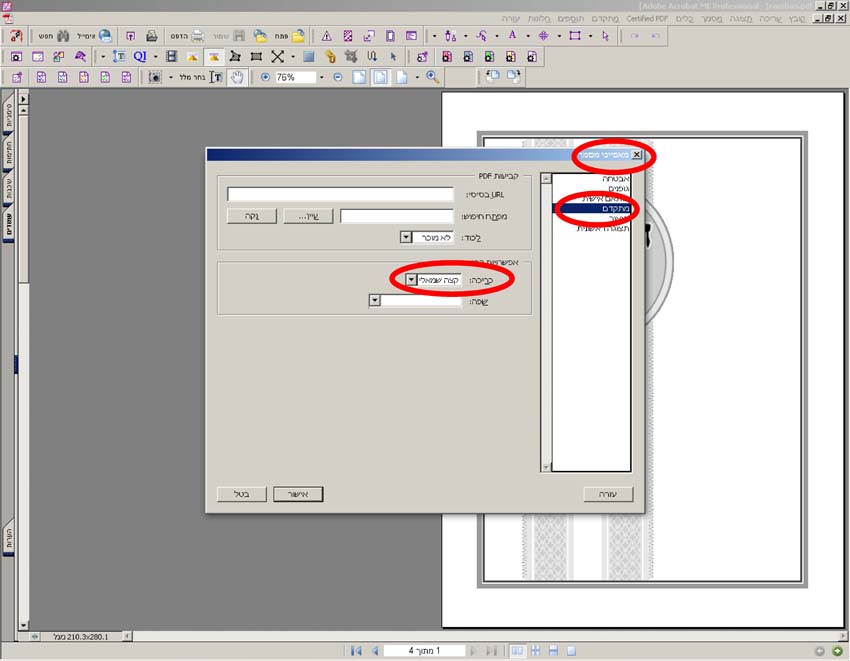
Task: Select Initial View (תצוגה ראשונית) in list
Action: 603,229
